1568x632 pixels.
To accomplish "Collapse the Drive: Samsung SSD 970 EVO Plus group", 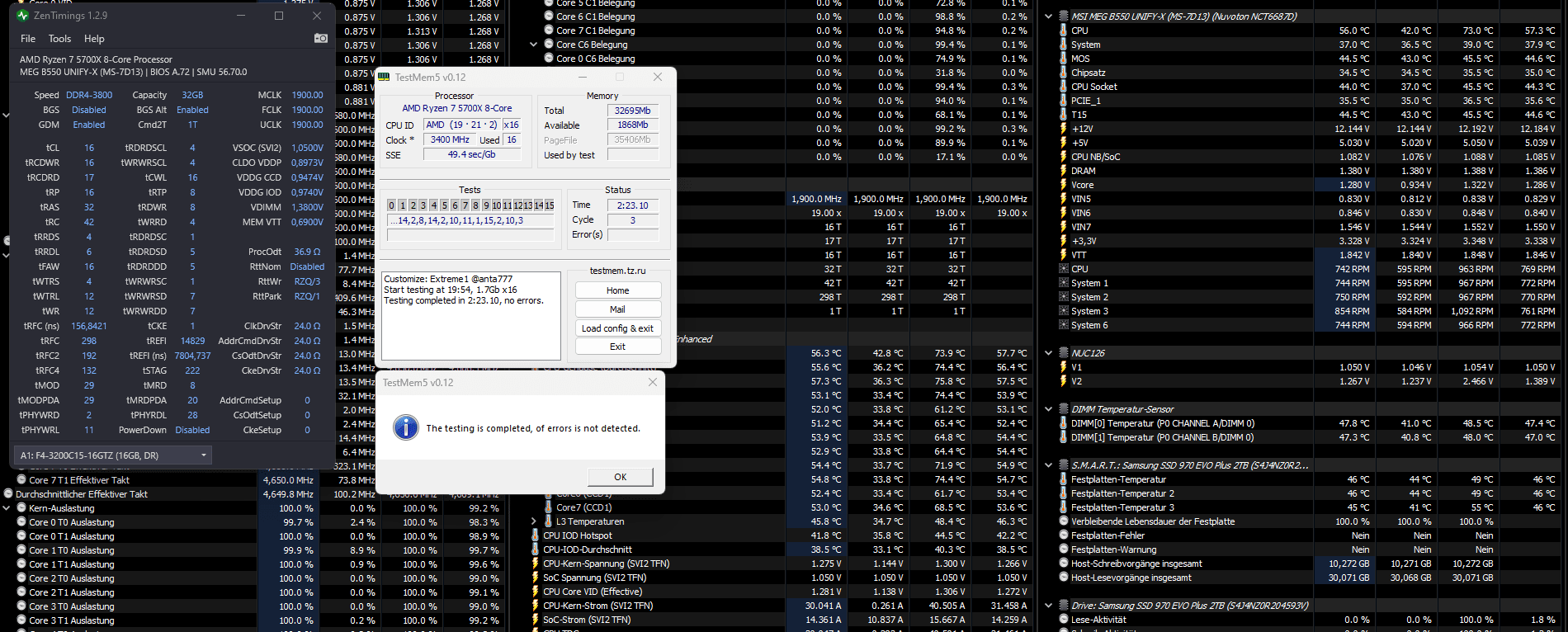I will pos(1048,606).
